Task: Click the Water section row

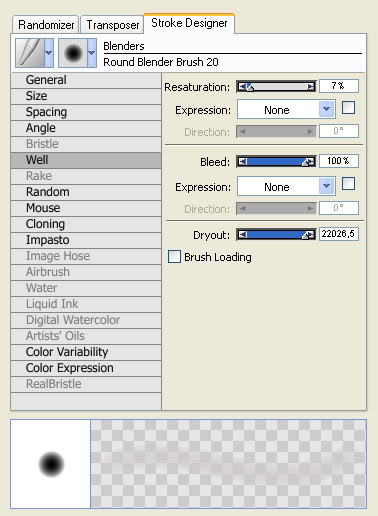Action: (86, 288)
